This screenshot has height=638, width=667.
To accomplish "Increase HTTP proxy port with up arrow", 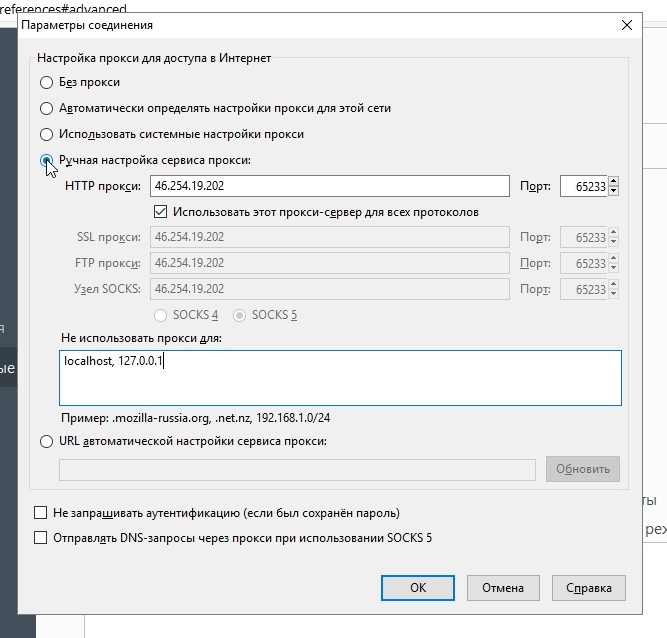I will [613, 181].
